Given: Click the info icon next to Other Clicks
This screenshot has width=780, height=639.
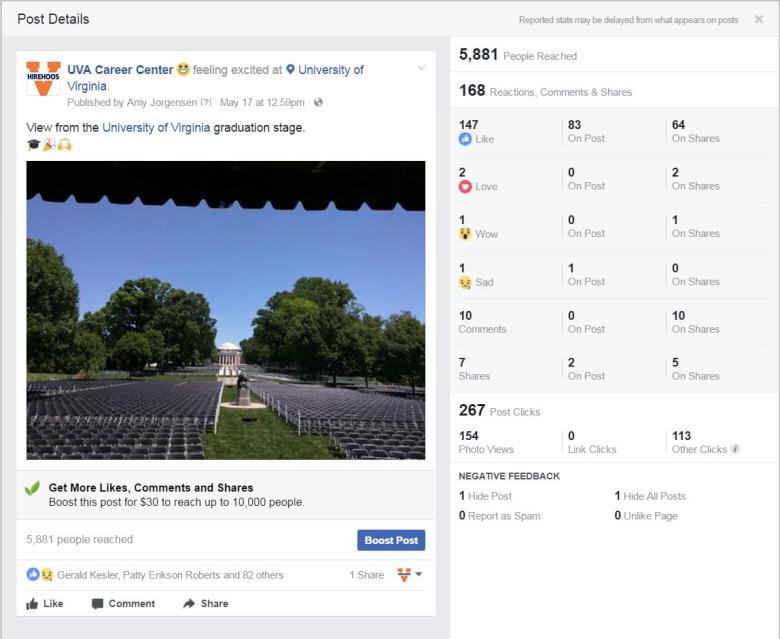Looking at the screenshot, I should point(735,449).
